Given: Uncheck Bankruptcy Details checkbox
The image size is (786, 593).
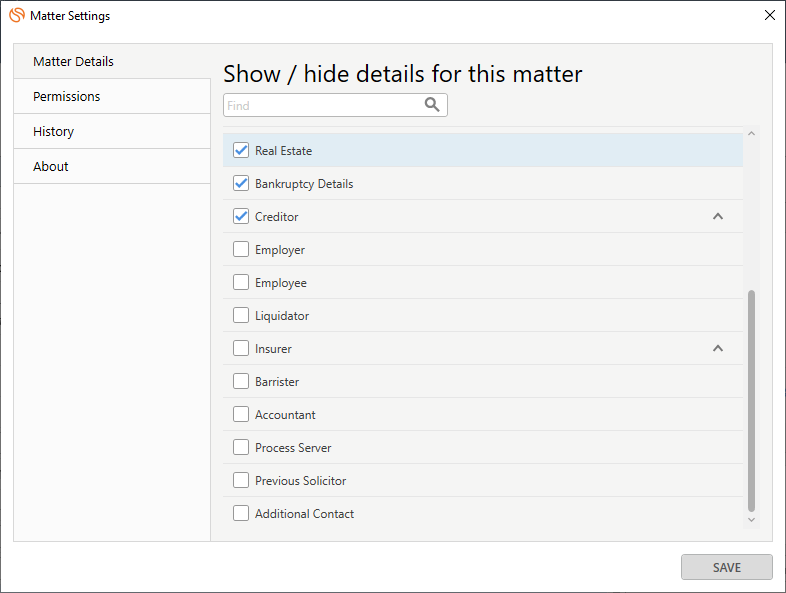Looking at the screenshot, I should tap(241, 183).
